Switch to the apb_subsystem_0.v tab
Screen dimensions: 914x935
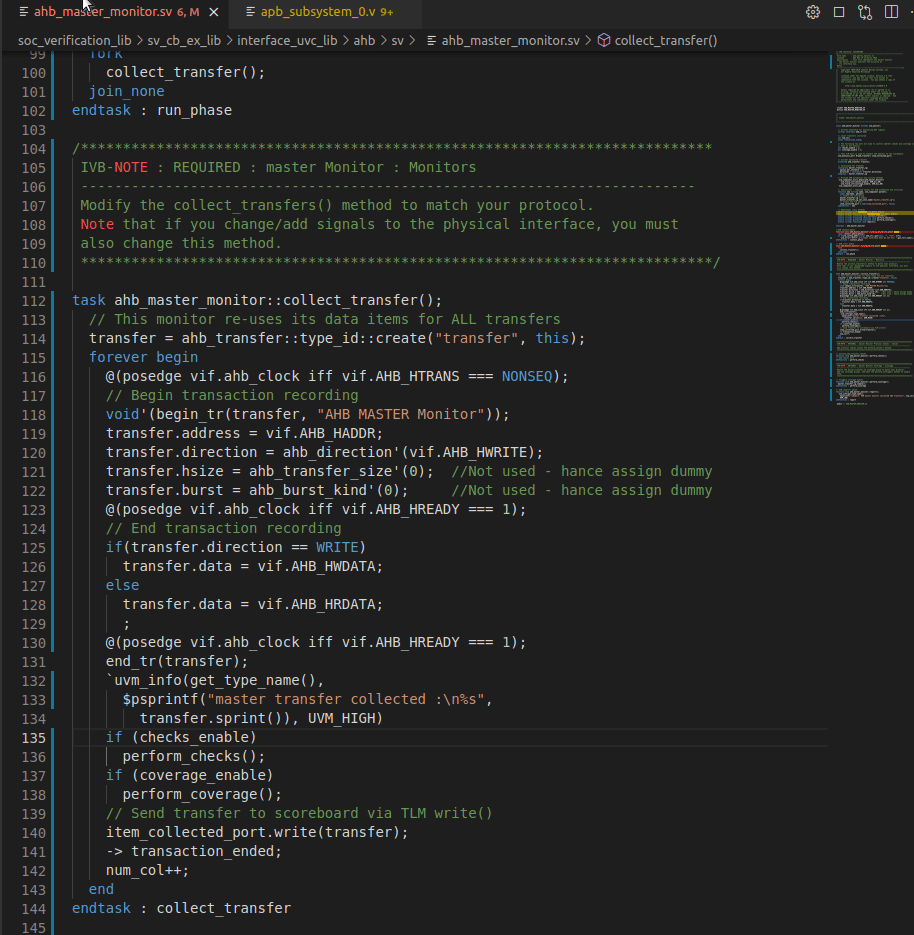pos(318,12)
